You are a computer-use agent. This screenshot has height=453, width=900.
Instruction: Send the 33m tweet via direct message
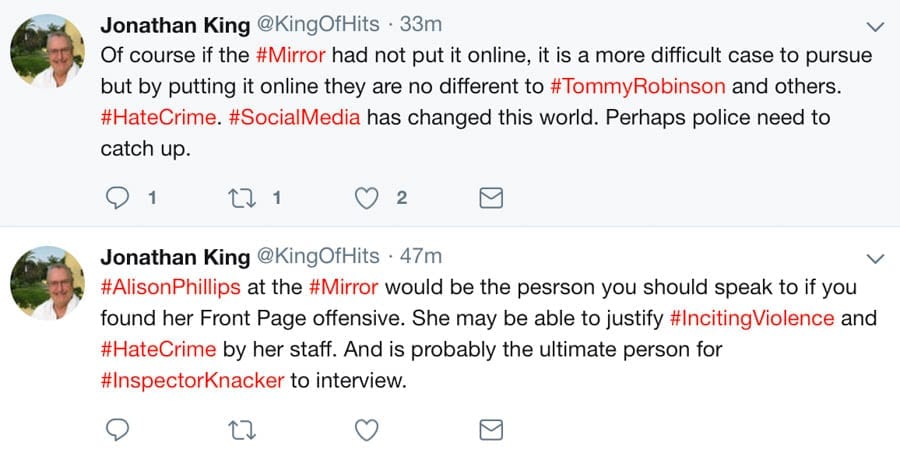pyautogui.click(x=490, y=198)
